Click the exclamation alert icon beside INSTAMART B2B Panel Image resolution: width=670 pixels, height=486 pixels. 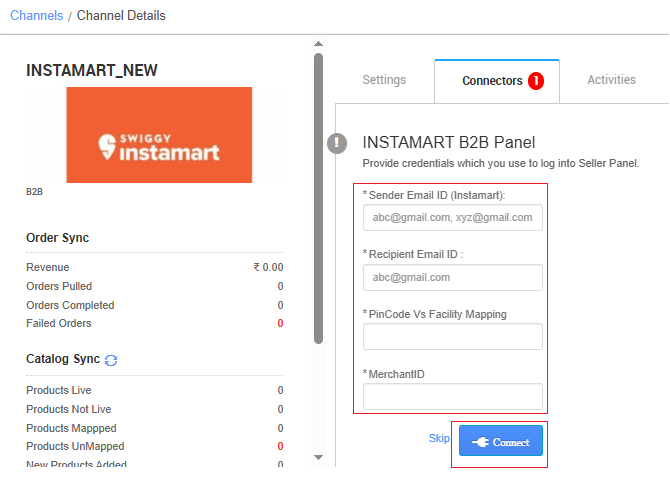[x=338, y=143]
